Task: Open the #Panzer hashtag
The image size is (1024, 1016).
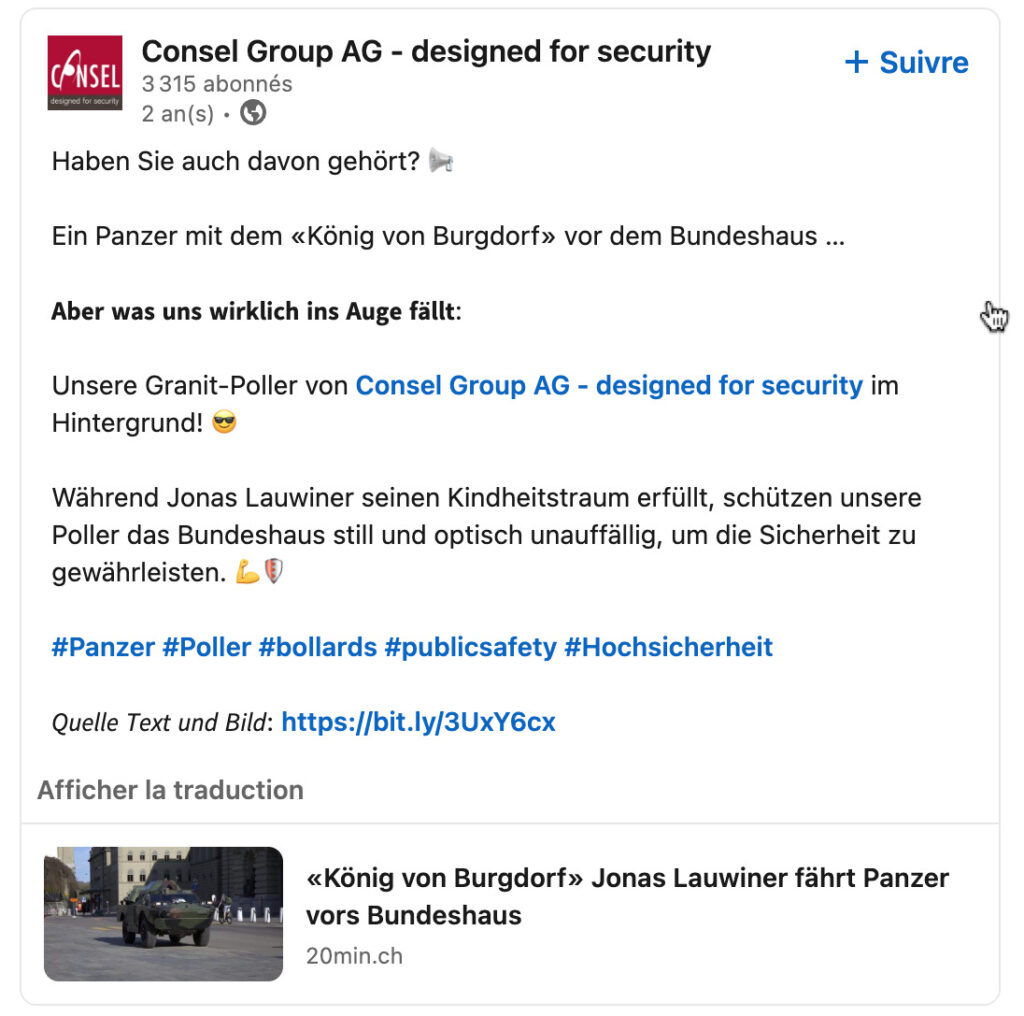Action: 103,647
